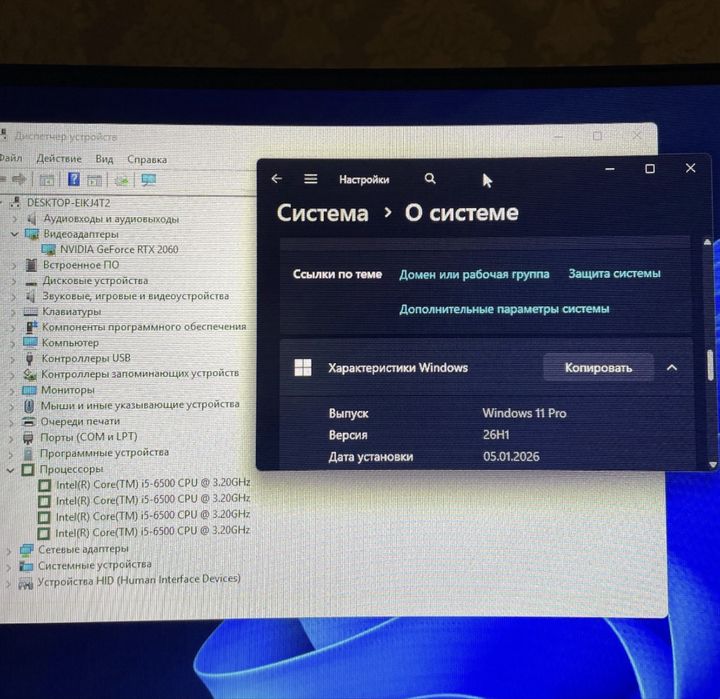720x699 pixels.
Task: Select the DESKTOP-EIKJ4T2 computer node
Action: 68,203
